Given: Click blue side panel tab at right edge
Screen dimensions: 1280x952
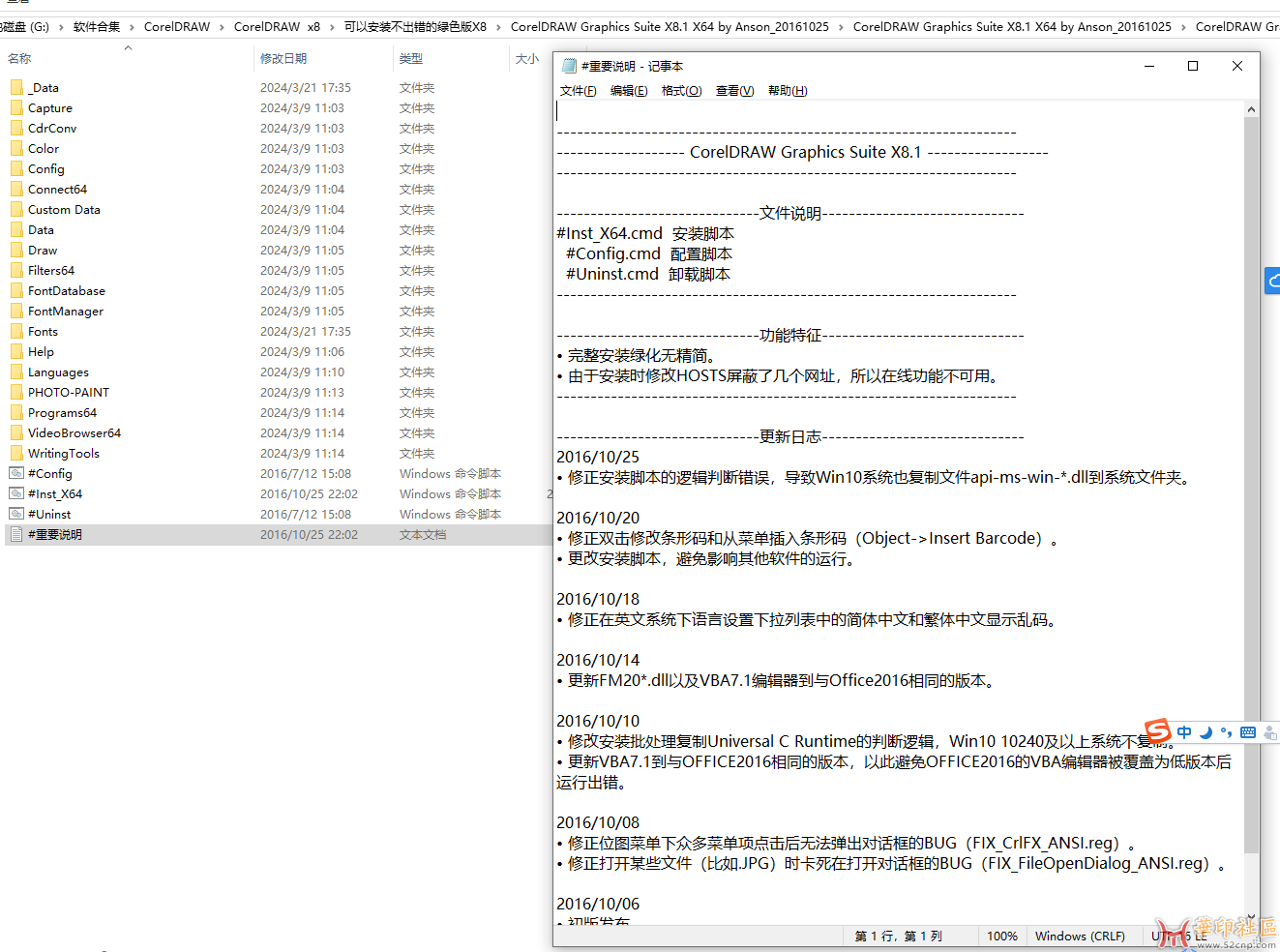Looking at the screenshot, I should tap(1272, 281).
